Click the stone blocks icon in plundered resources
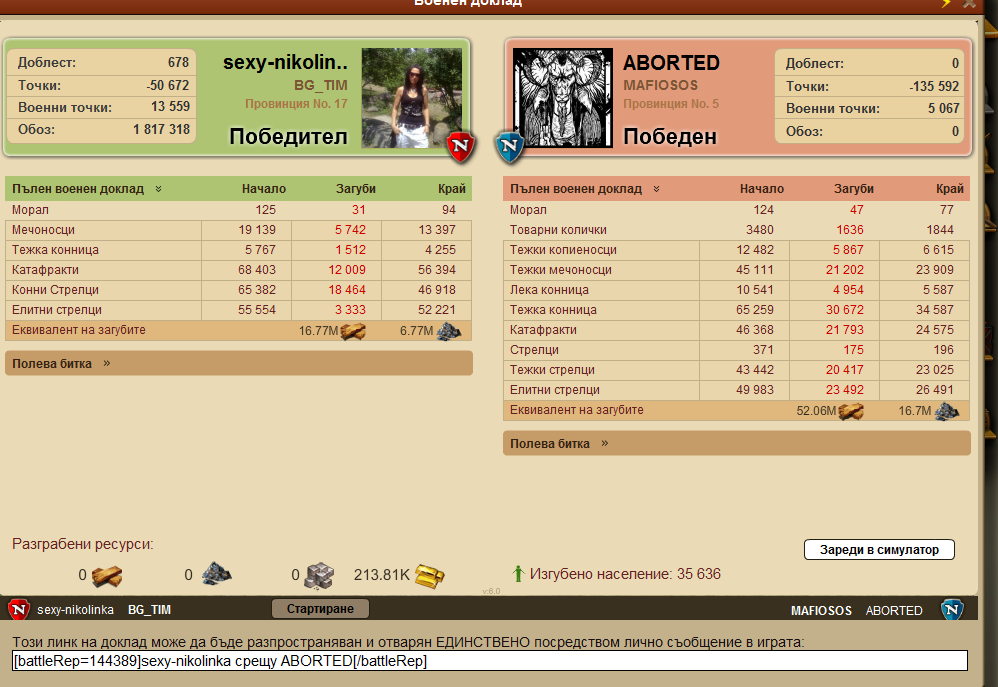 320,575
